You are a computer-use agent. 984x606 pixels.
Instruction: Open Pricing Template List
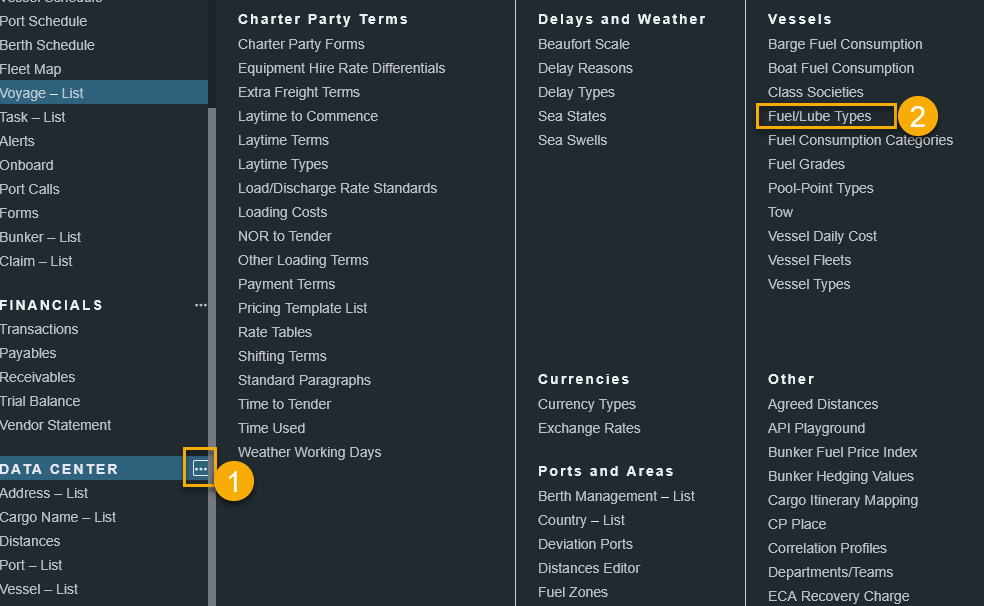[302, 308]
